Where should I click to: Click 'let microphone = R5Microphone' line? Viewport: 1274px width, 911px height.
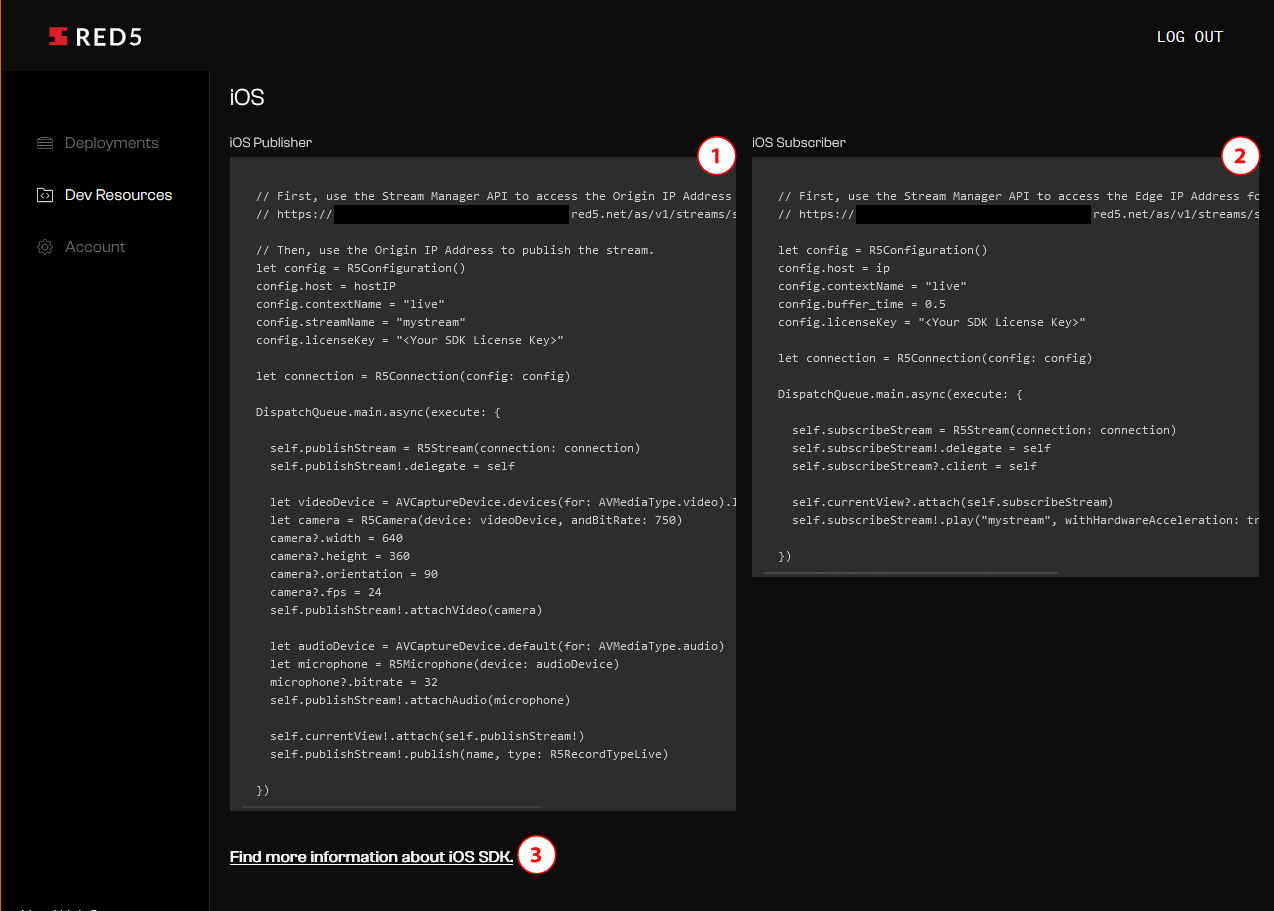point(445,664)
